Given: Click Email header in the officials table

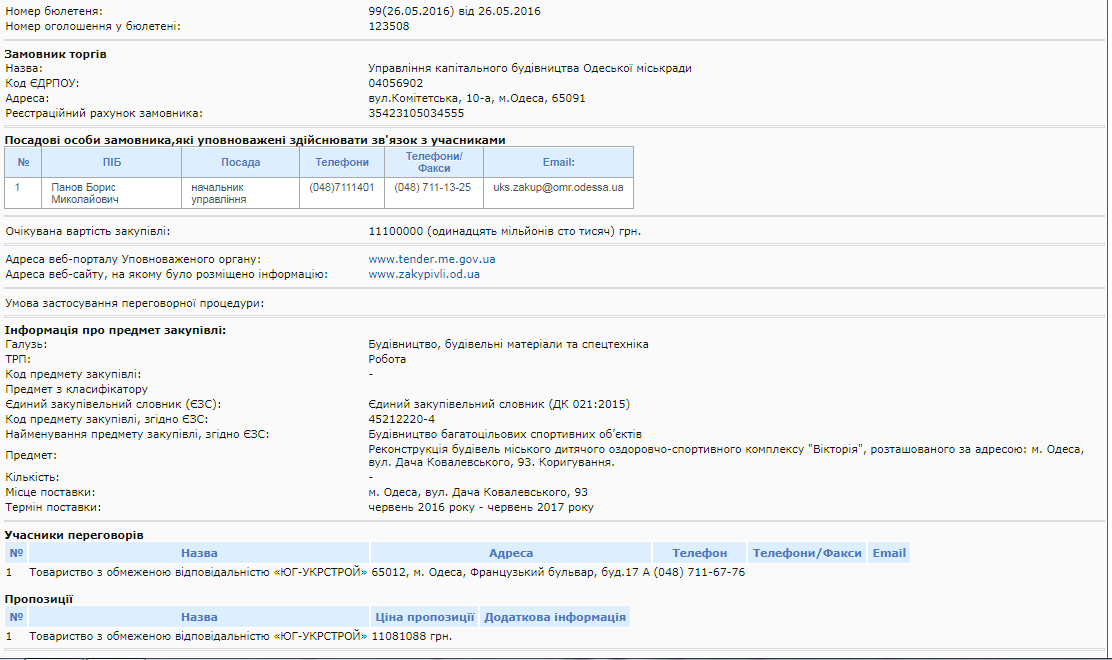Looking at the screenshot, I should point(558,162).
